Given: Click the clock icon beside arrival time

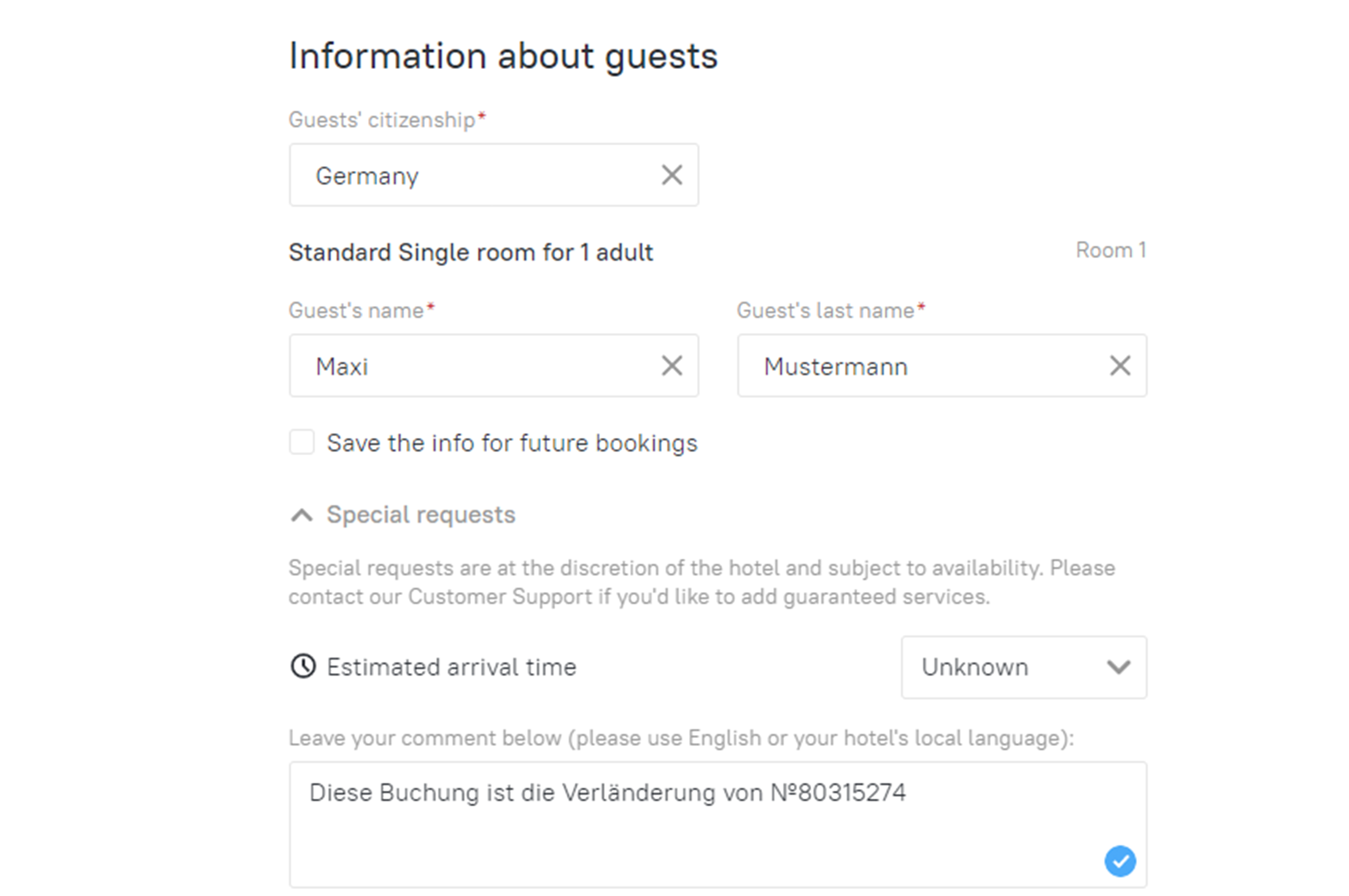Looking at the screenshot, I should [x=303, y=667].
